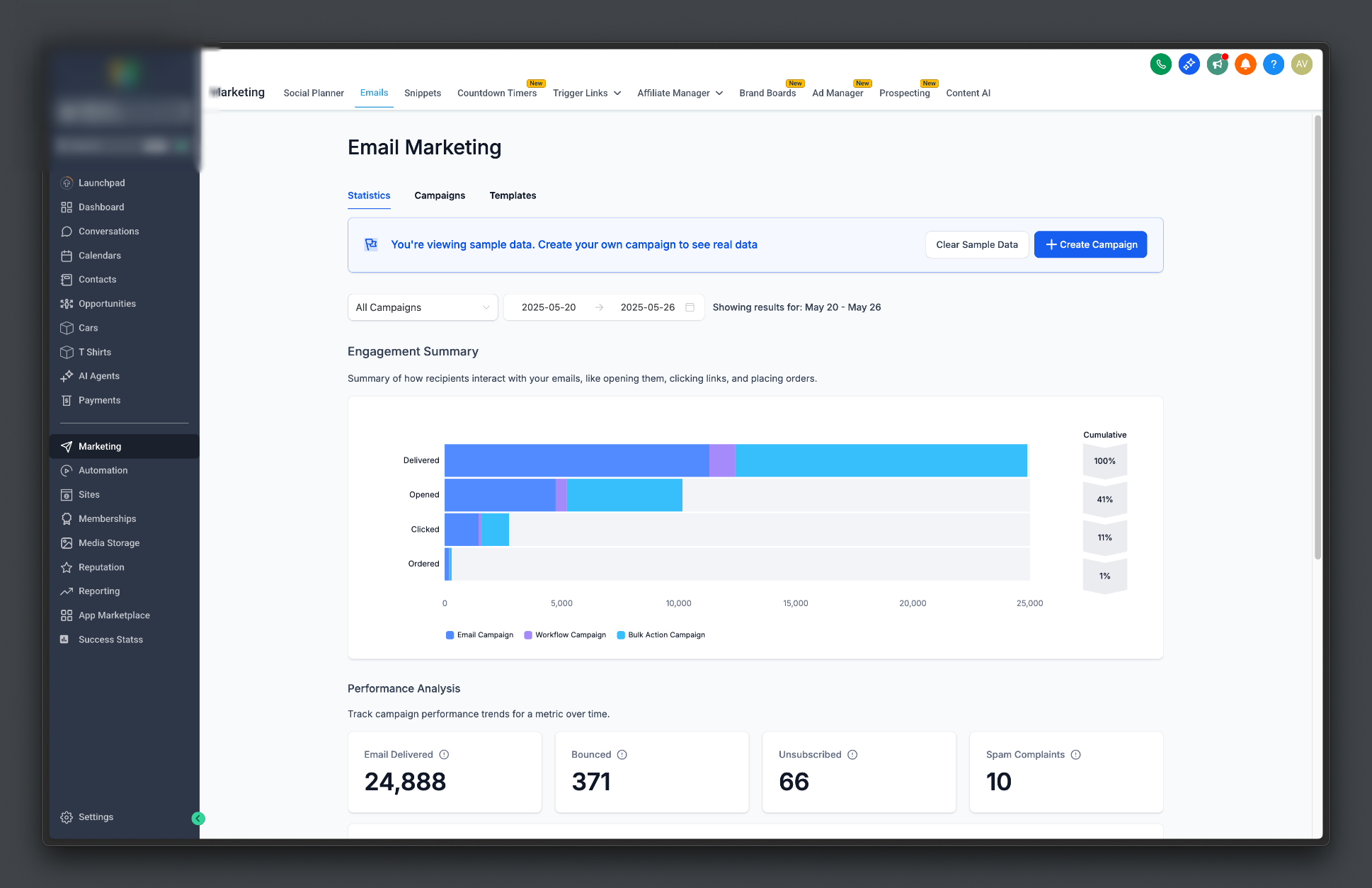Click the Reputation star icon
Image resolution: width=1372 pixels, height=888 pixels.
67,567
